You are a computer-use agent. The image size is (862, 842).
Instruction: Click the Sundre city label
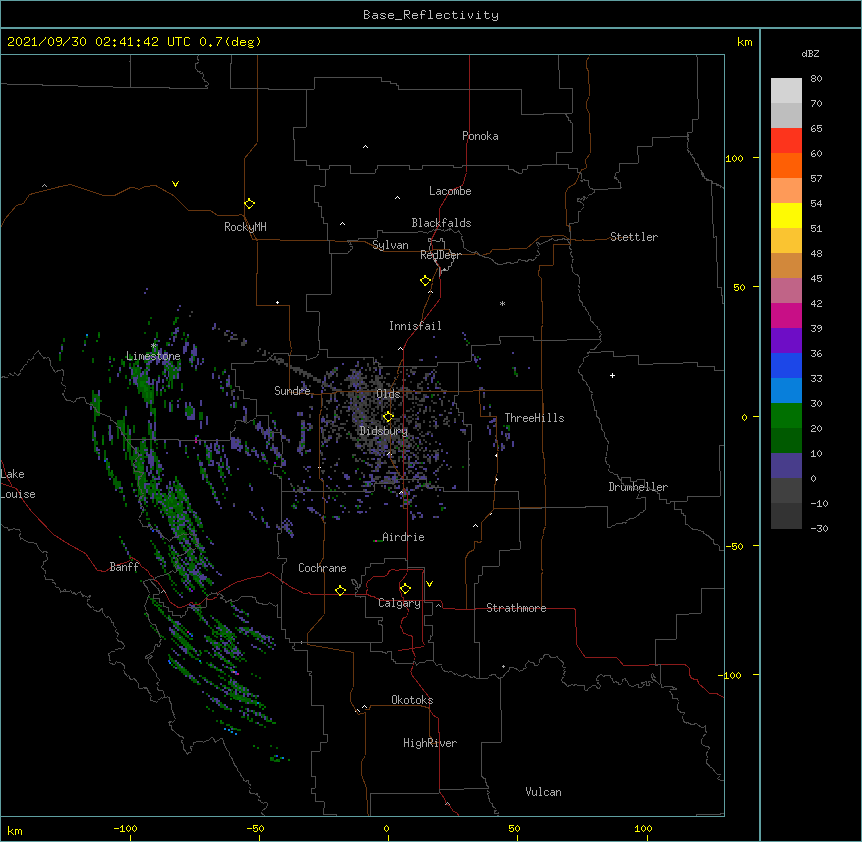292,391
